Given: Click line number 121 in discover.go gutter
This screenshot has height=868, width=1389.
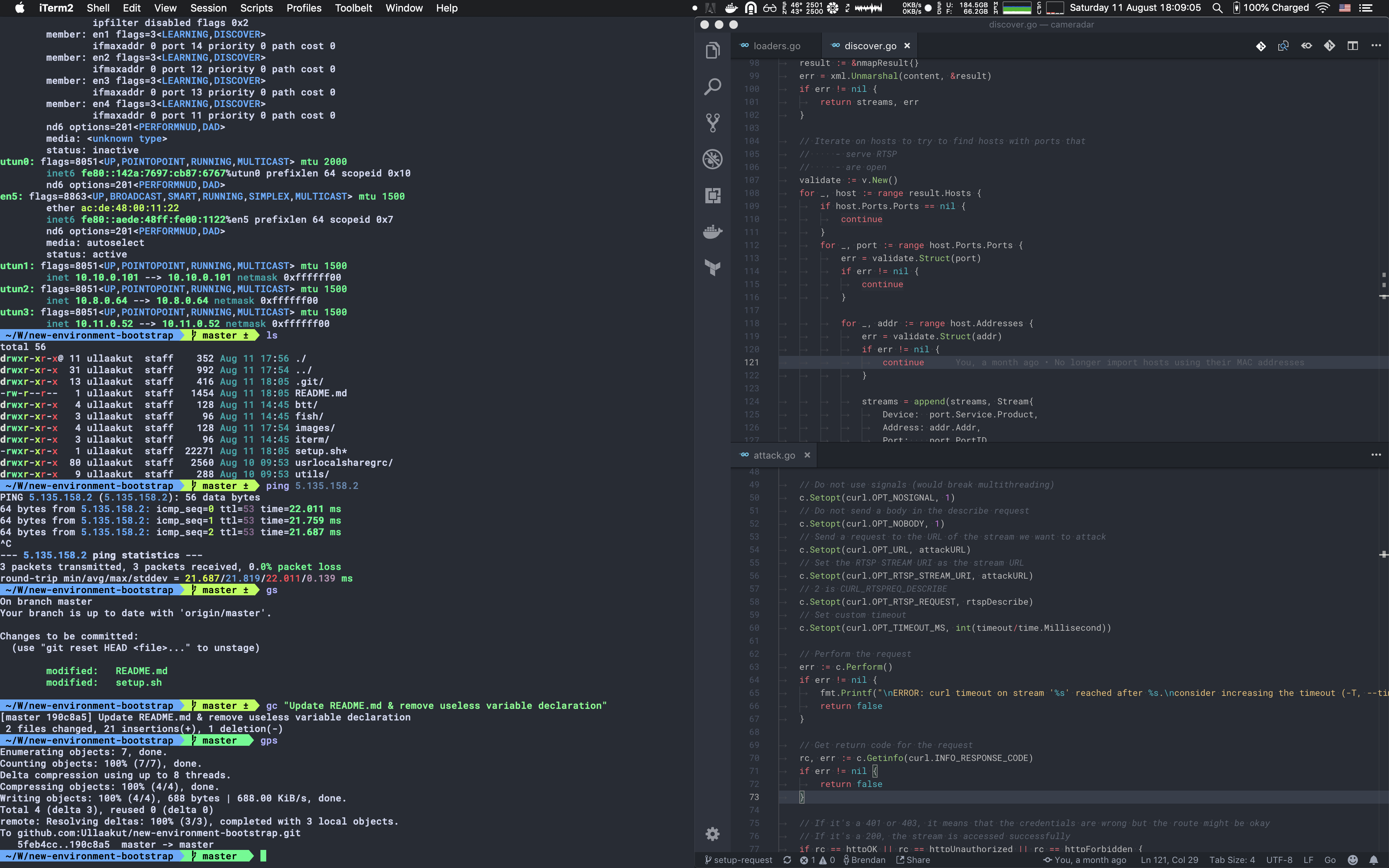Looking at the screenshot, I should coord(752,362).
